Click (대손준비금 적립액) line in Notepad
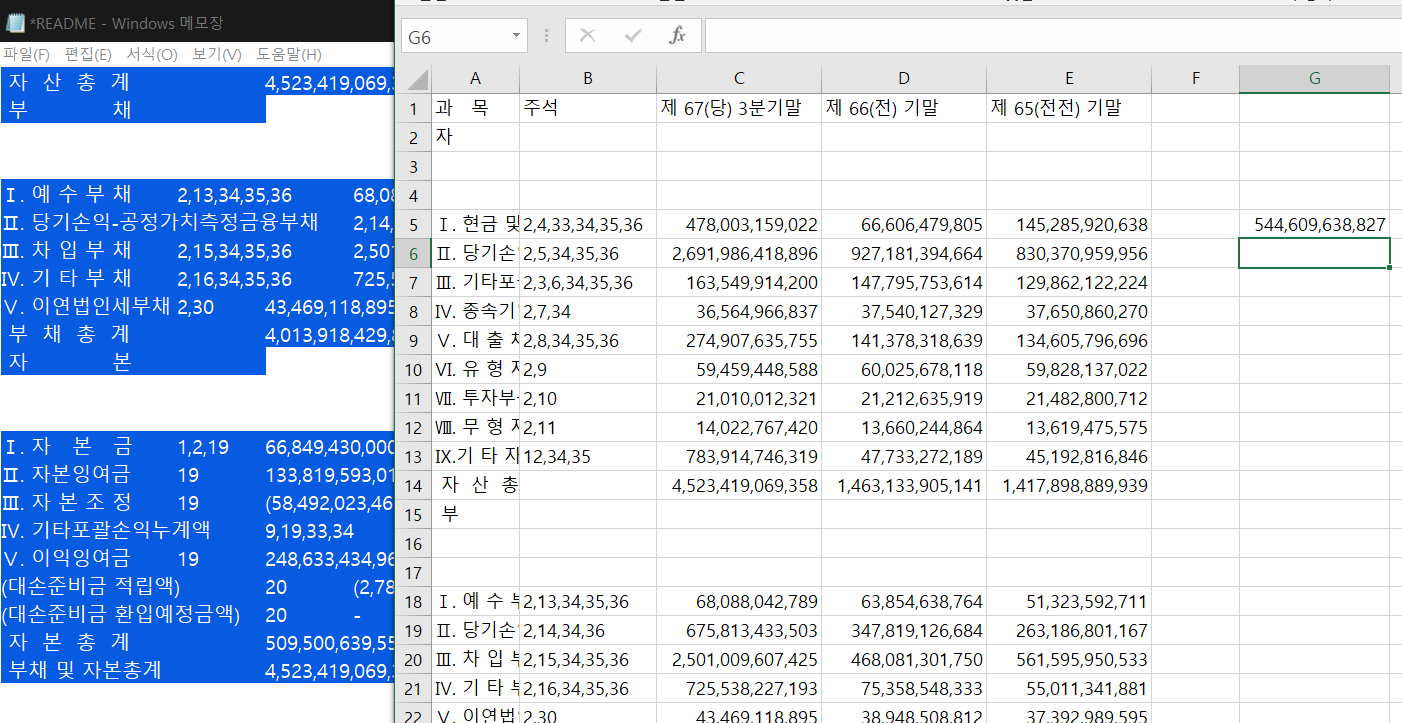 point(197,585)
